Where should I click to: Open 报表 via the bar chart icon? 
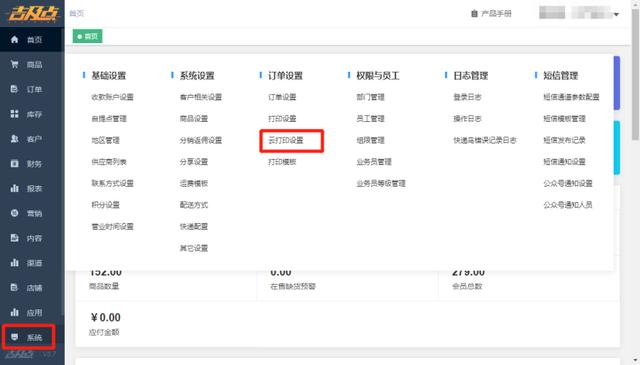(14, 188)
